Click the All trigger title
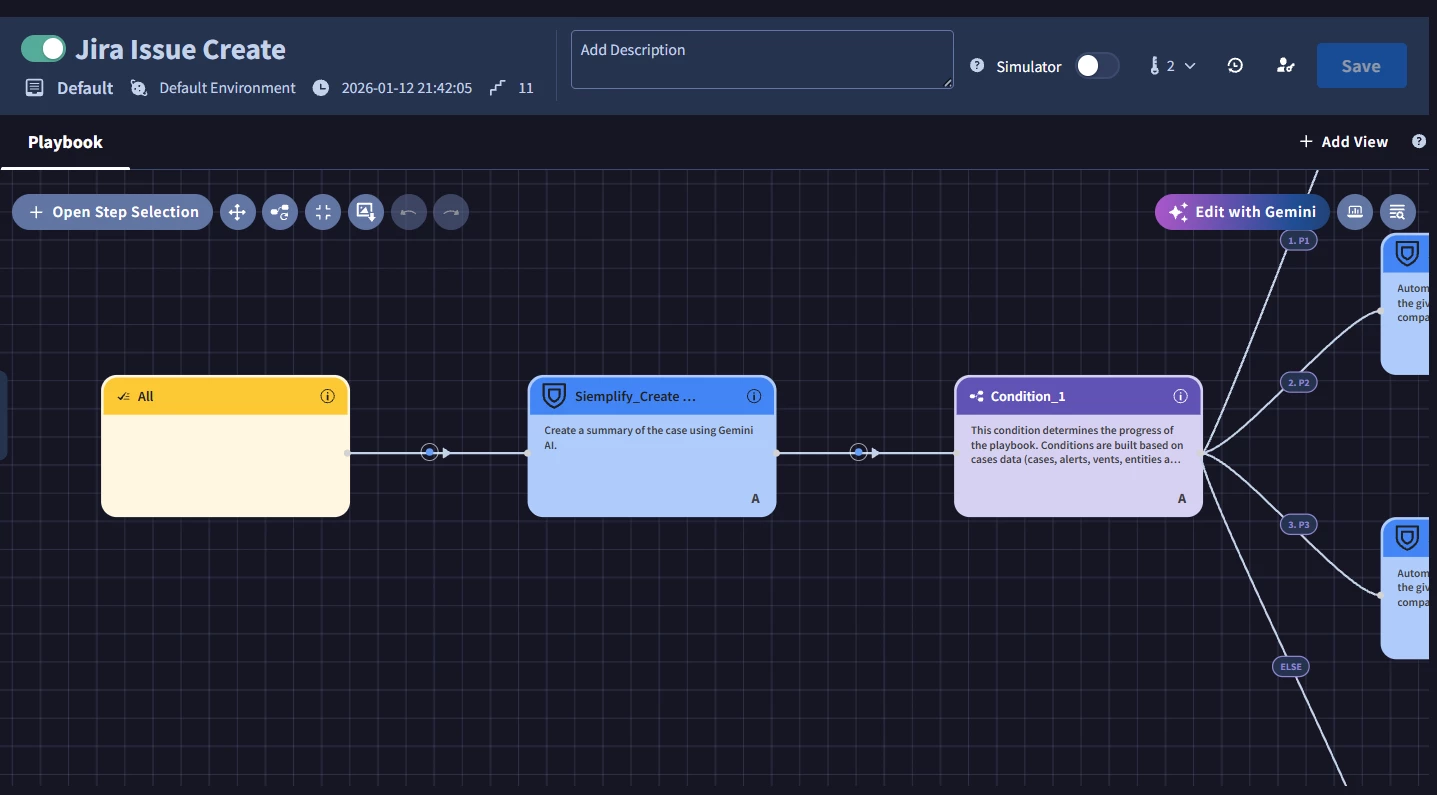 pyautogui.click(x=146, y=397)
